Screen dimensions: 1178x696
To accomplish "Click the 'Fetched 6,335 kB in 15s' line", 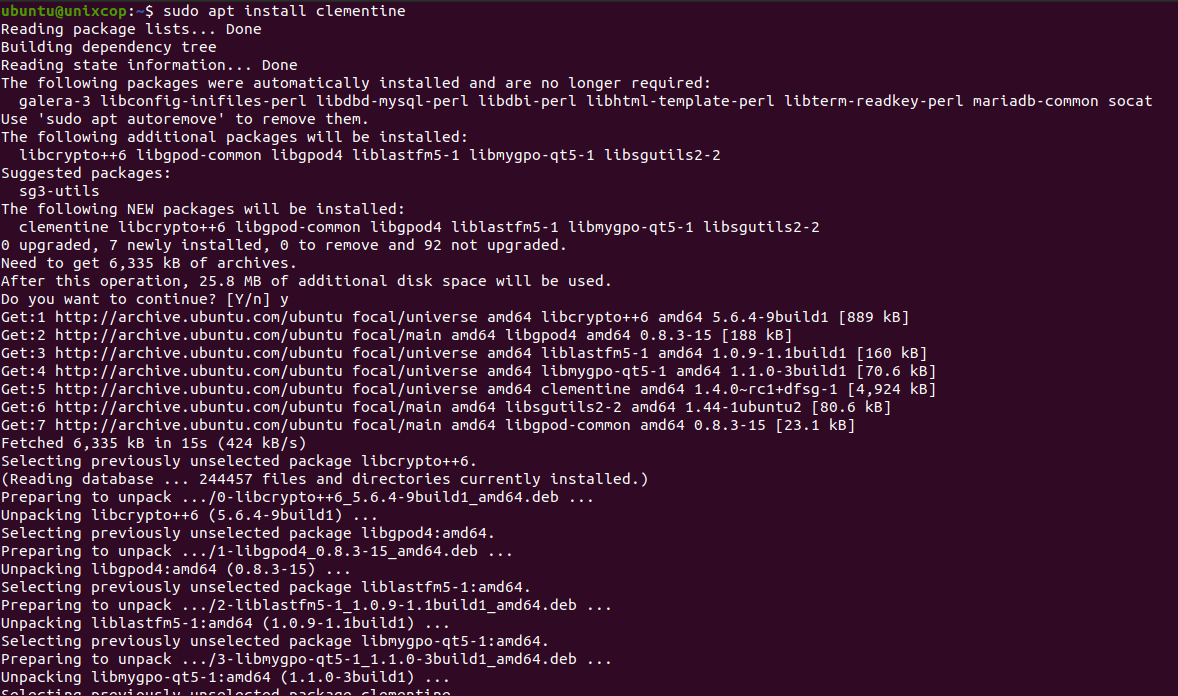I will 153,443.
